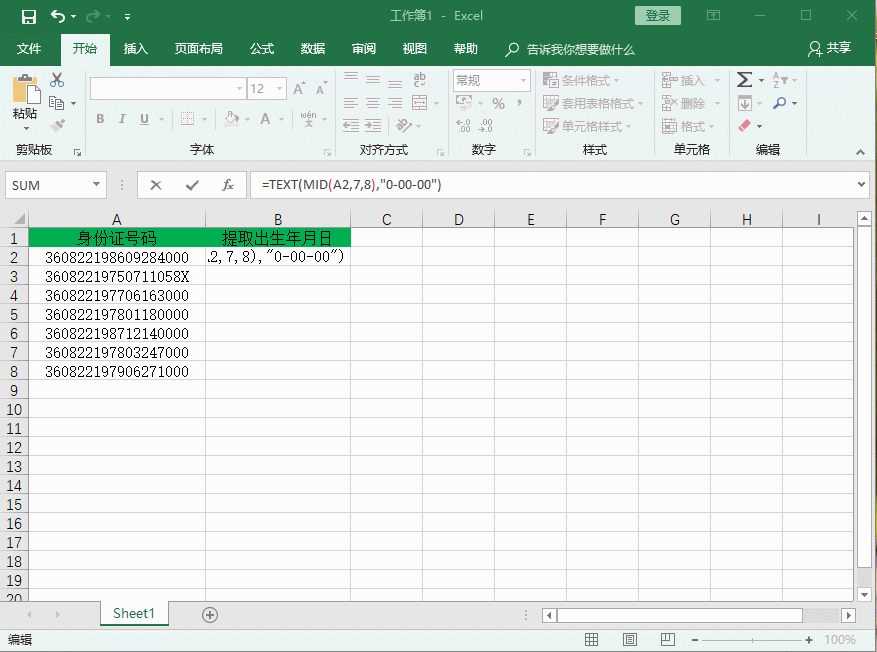Toggle Italic formatting

pos(121,119)
